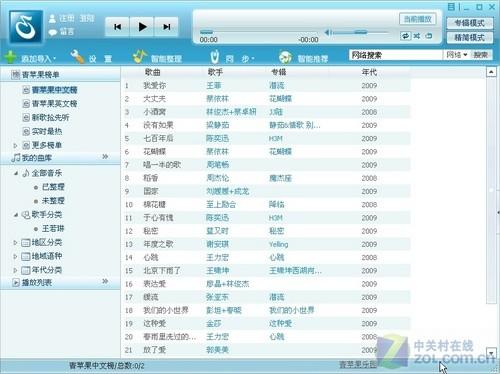Click album link 我们的小世界 in row 18
This screenshot has height=374, width=500.
point(292,310)
